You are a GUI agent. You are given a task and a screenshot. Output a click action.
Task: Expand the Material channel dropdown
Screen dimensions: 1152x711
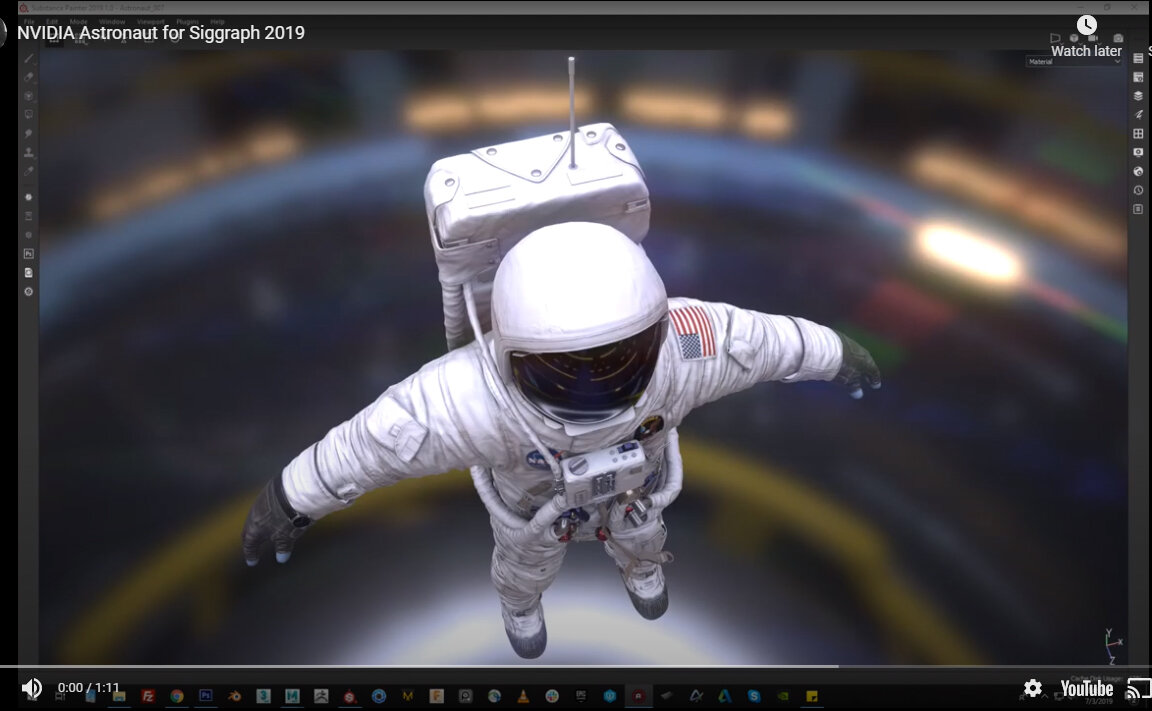(1073, 62)
